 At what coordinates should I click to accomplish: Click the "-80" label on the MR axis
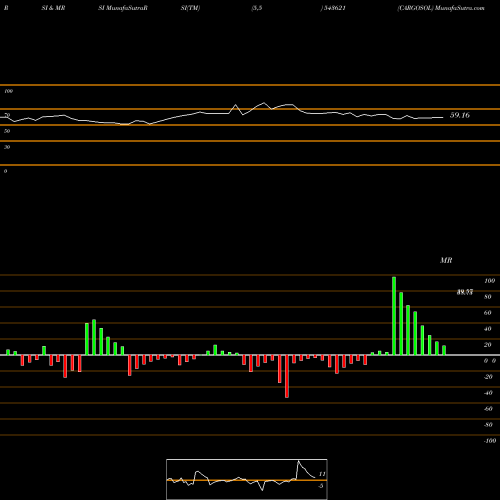pyautogui.click(x=488, y=425)
